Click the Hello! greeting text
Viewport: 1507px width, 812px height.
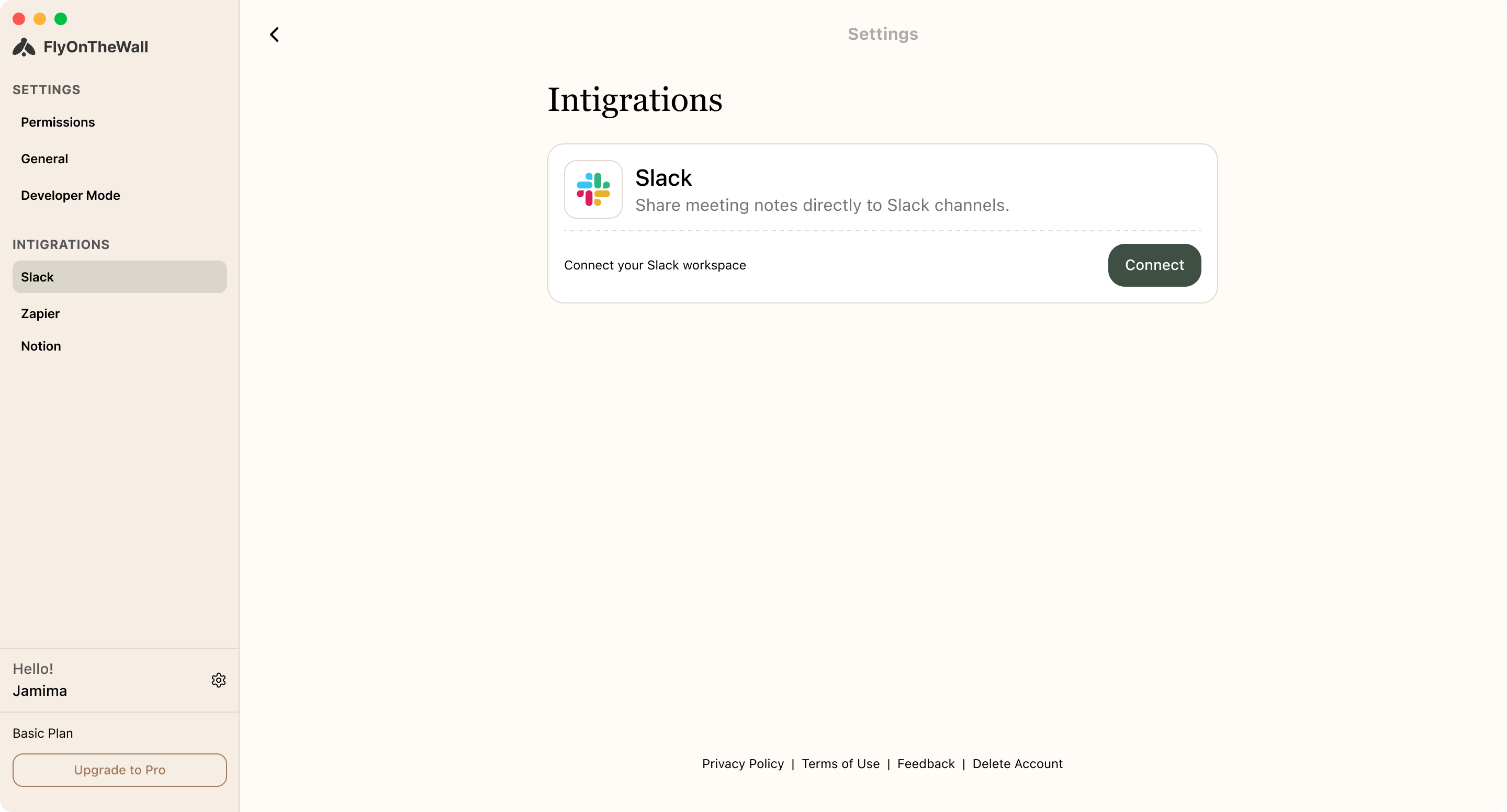(33, 669)
